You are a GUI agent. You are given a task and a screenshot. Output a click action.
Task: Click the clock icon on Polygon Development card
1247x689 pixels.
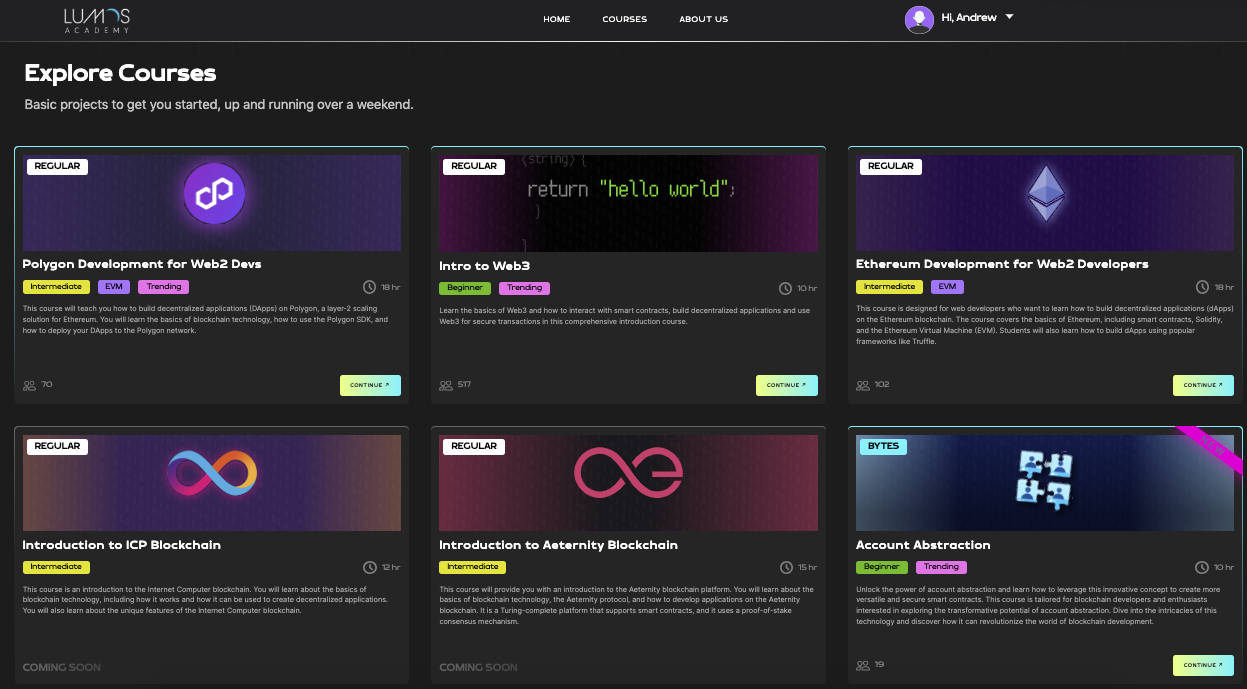click(370, 288)
